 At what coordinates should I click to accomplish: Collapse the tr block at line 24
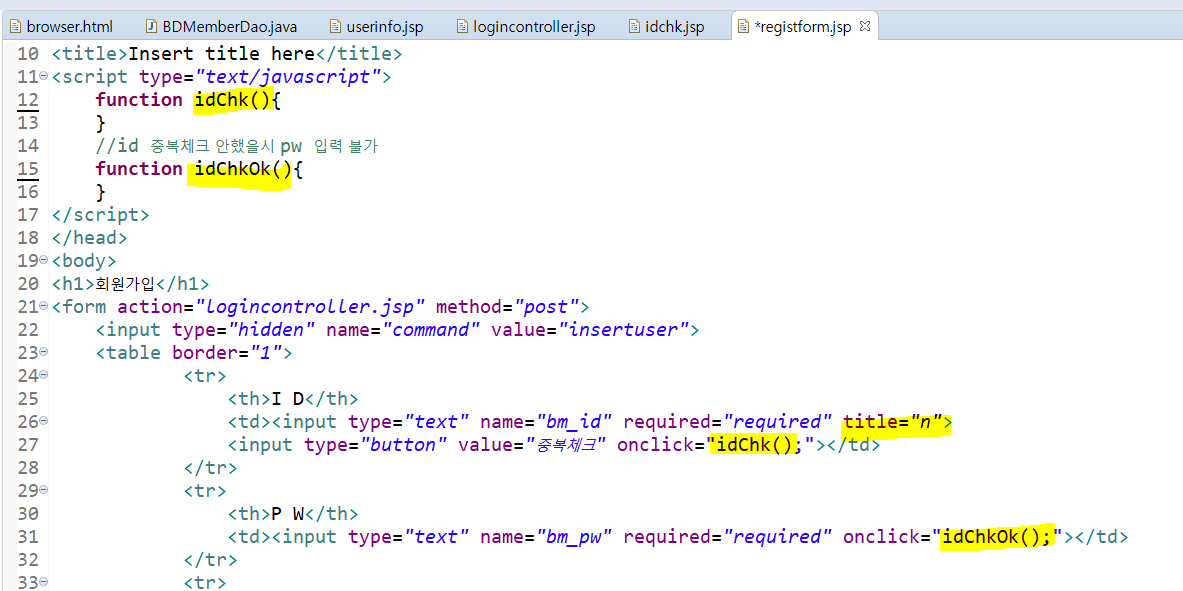[44, 376]
